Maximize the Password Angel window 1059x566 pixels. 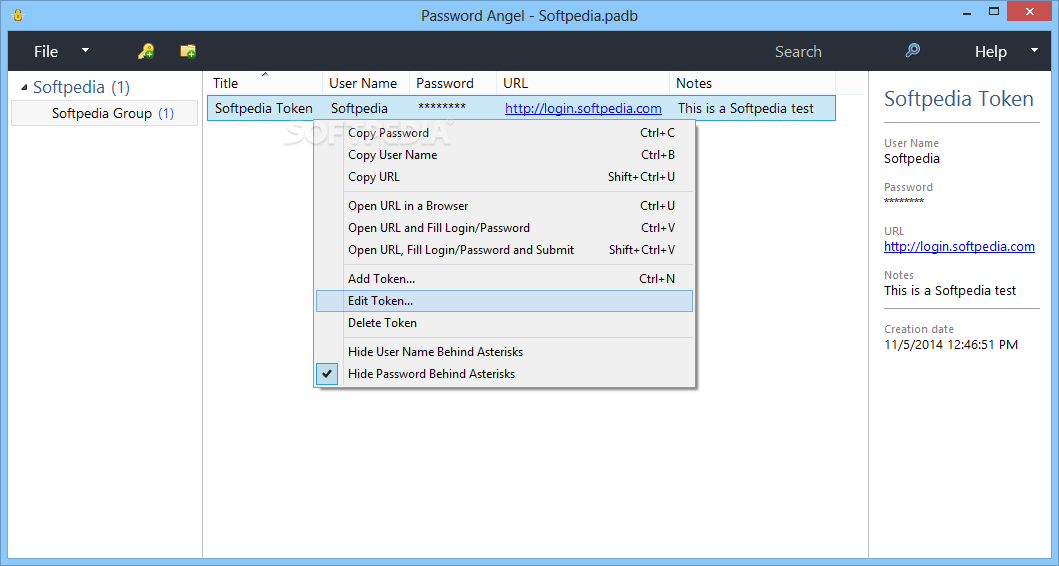pyautogui.click(x=993, y=11)
